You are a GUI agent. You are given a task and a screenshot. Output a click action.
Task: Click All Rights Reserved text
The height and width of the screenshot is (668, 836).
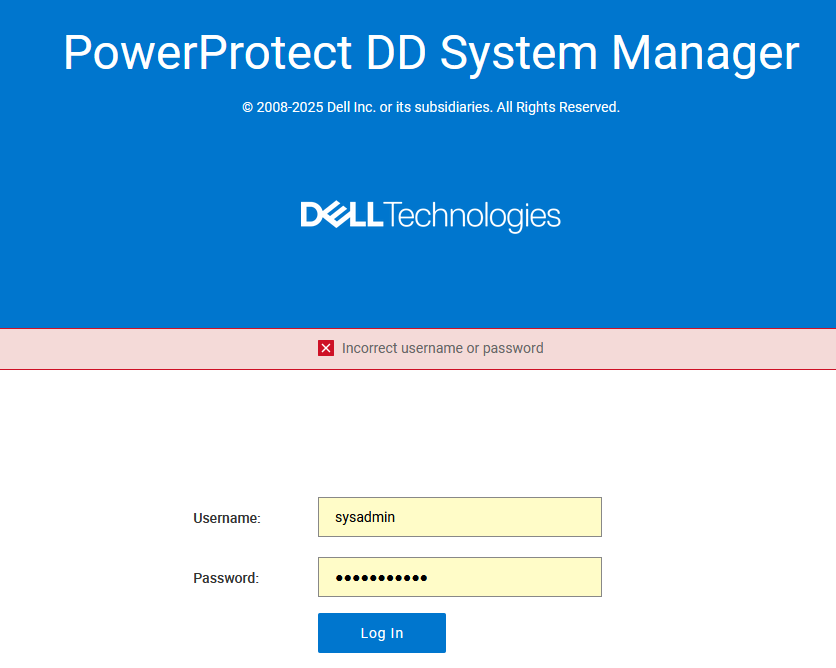pos(558,107)
